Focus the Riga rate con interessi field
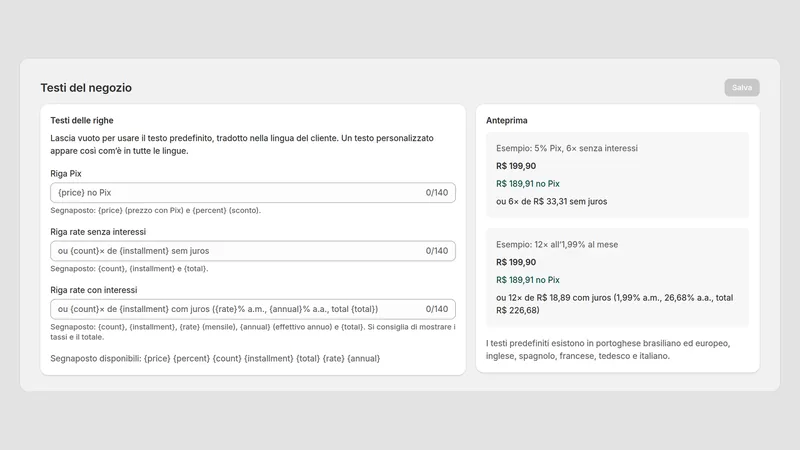Image resolution: width=800 pixels, height=450 pixels. (253, 309)
